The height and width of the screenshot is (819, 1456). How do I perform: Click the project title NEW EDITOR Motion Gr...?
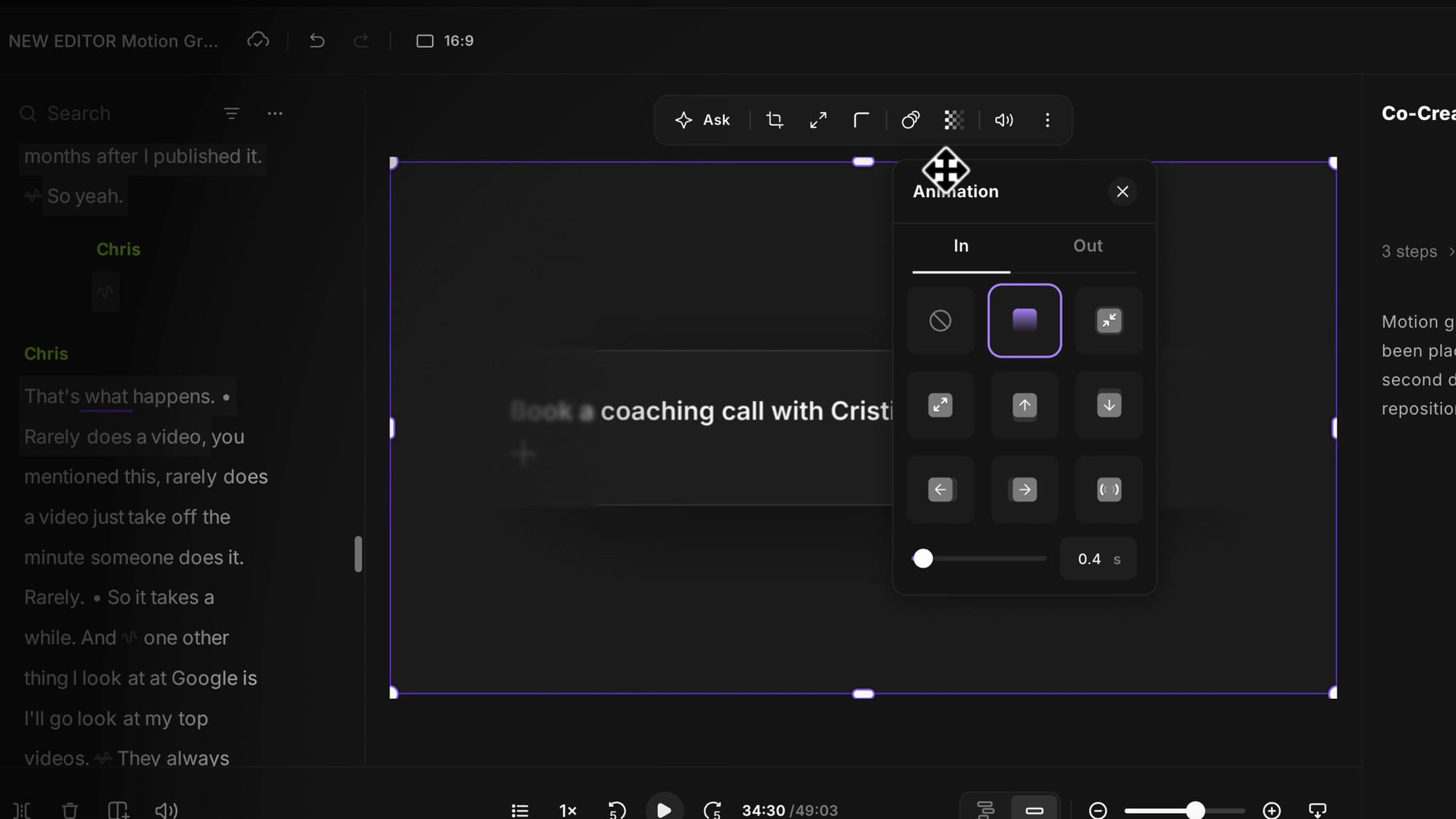114,41
